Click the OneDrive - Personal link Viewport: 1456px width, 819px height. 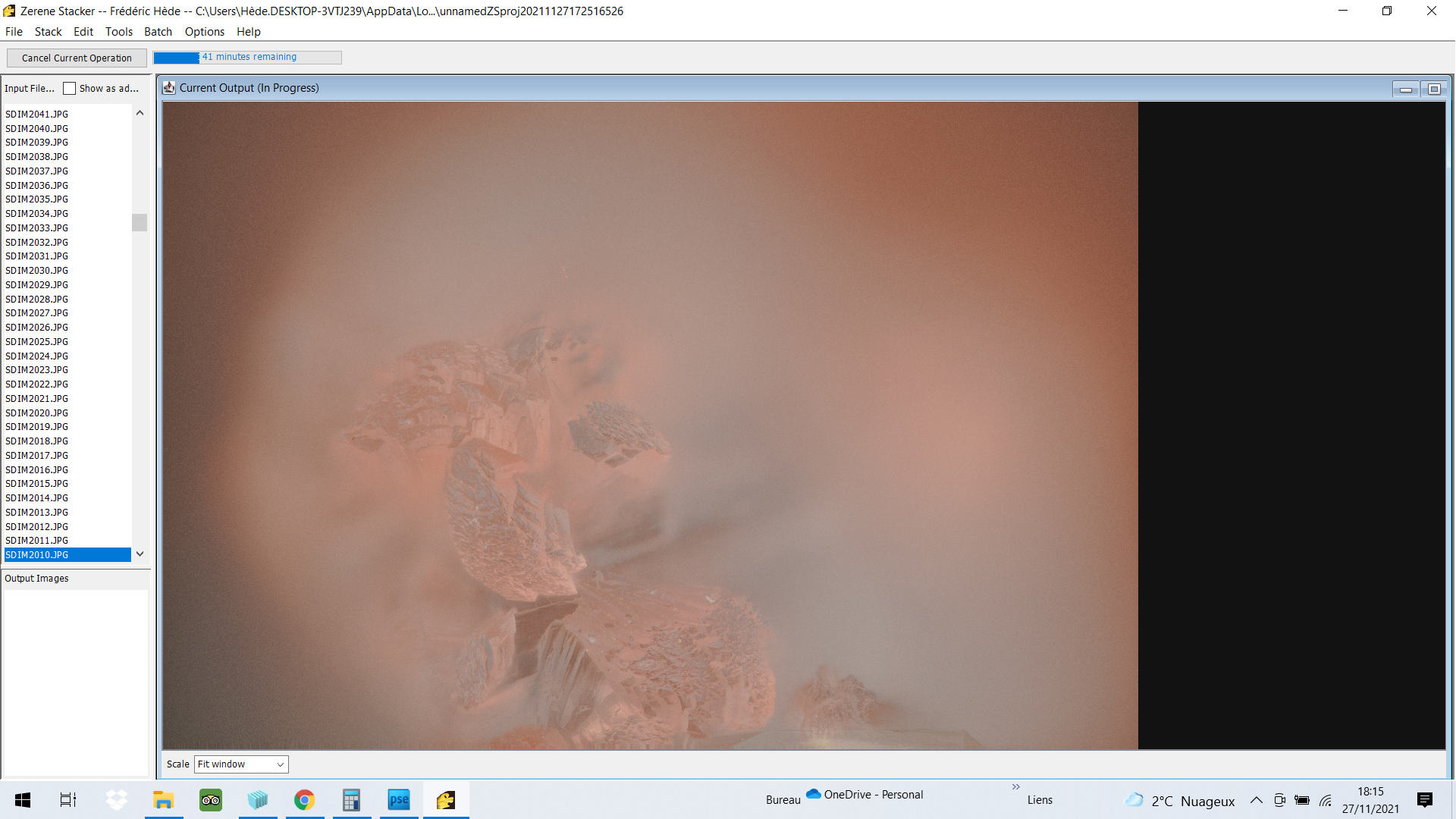pyautogui.click(x=864, y=795)
